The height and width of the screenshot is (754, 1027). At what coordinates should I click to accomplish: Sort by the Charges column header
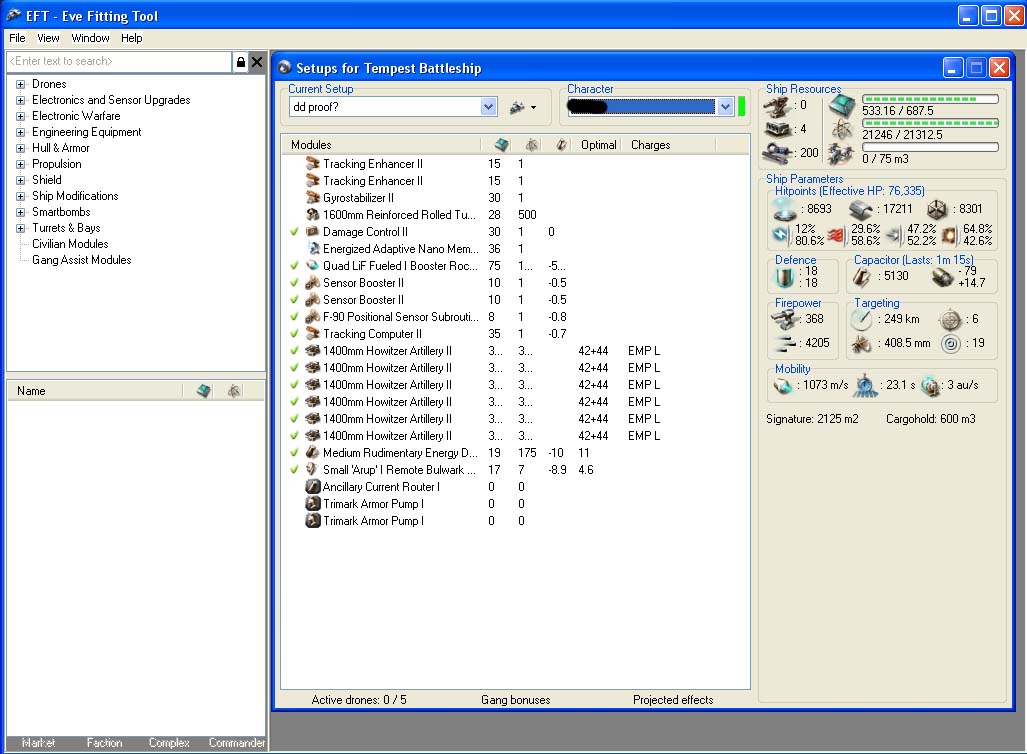[668, 145]
